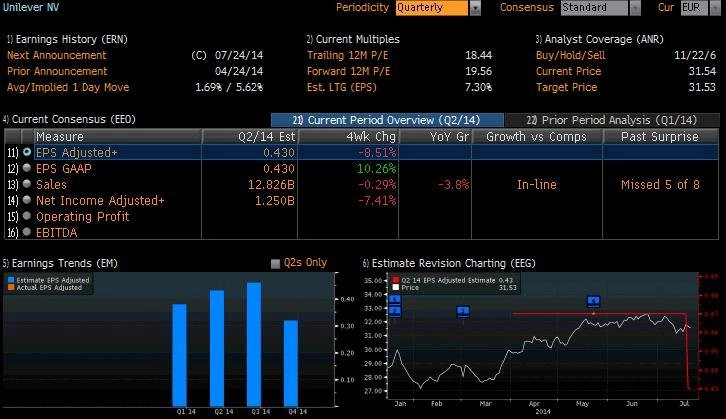Click the Trailing 12M P/E label

(347, 55)
